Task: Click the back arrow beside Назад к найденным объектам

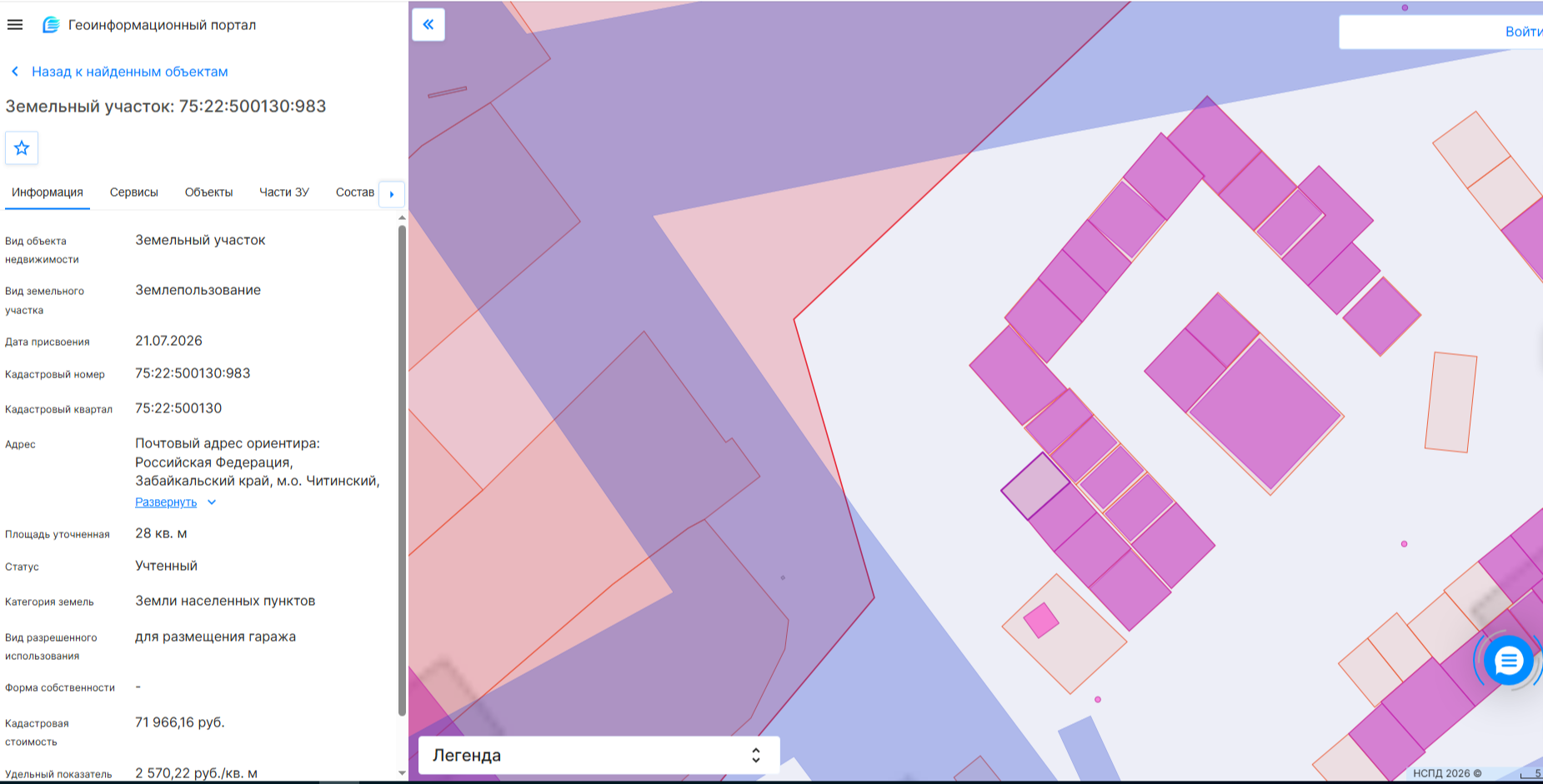Action: pos(15,72)
